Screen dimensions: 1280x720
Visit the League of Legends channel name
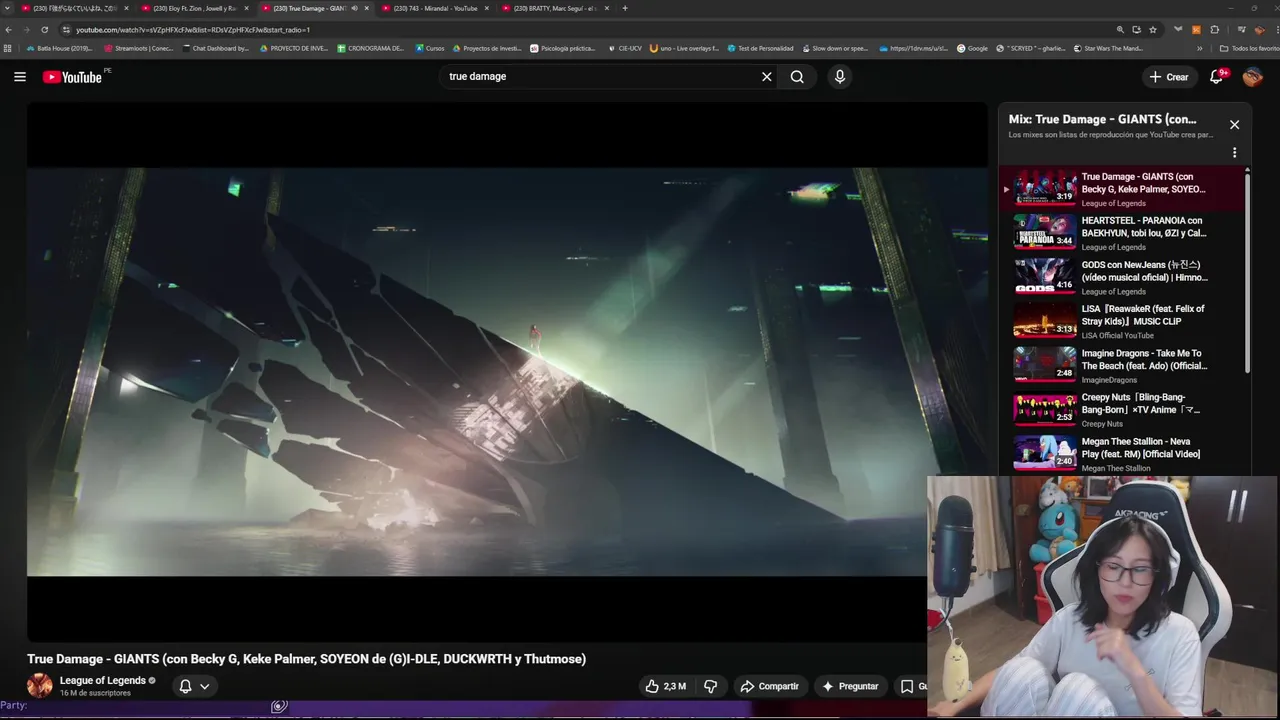click(x=102, y=680)
